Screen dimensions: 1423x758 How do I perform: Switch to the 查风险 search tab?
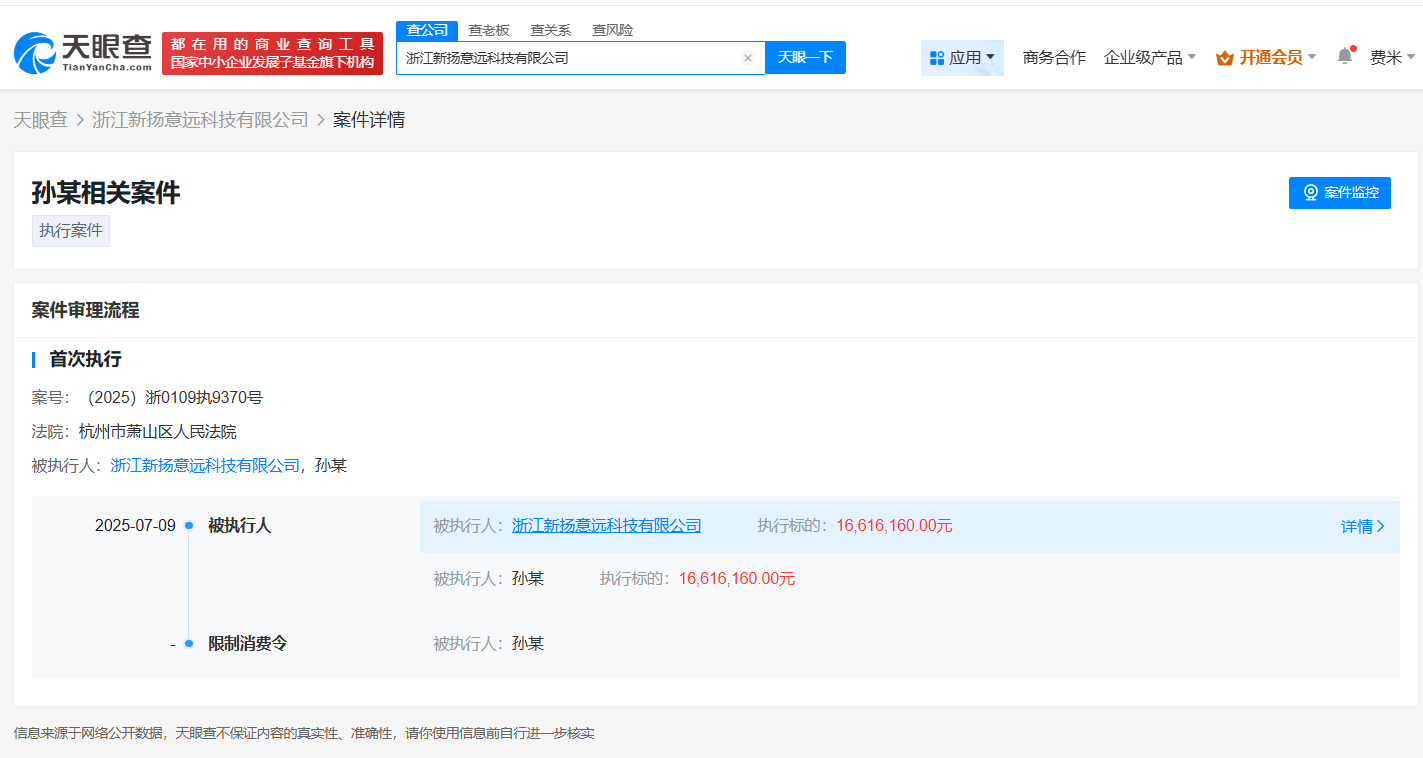point(612,30)
